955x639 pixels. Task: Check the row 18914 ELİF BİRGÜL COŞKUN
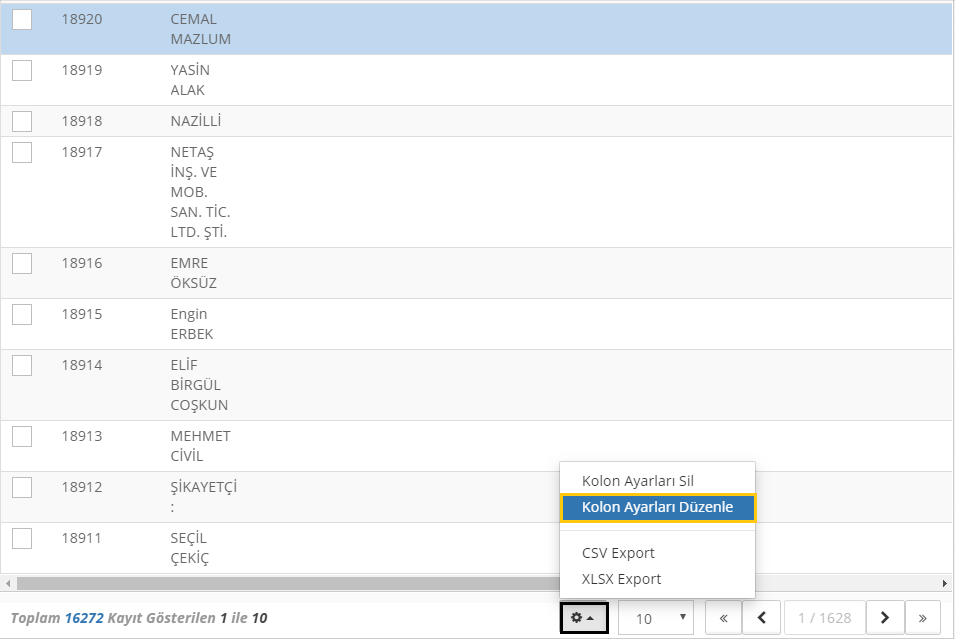[x=22, y=365]
